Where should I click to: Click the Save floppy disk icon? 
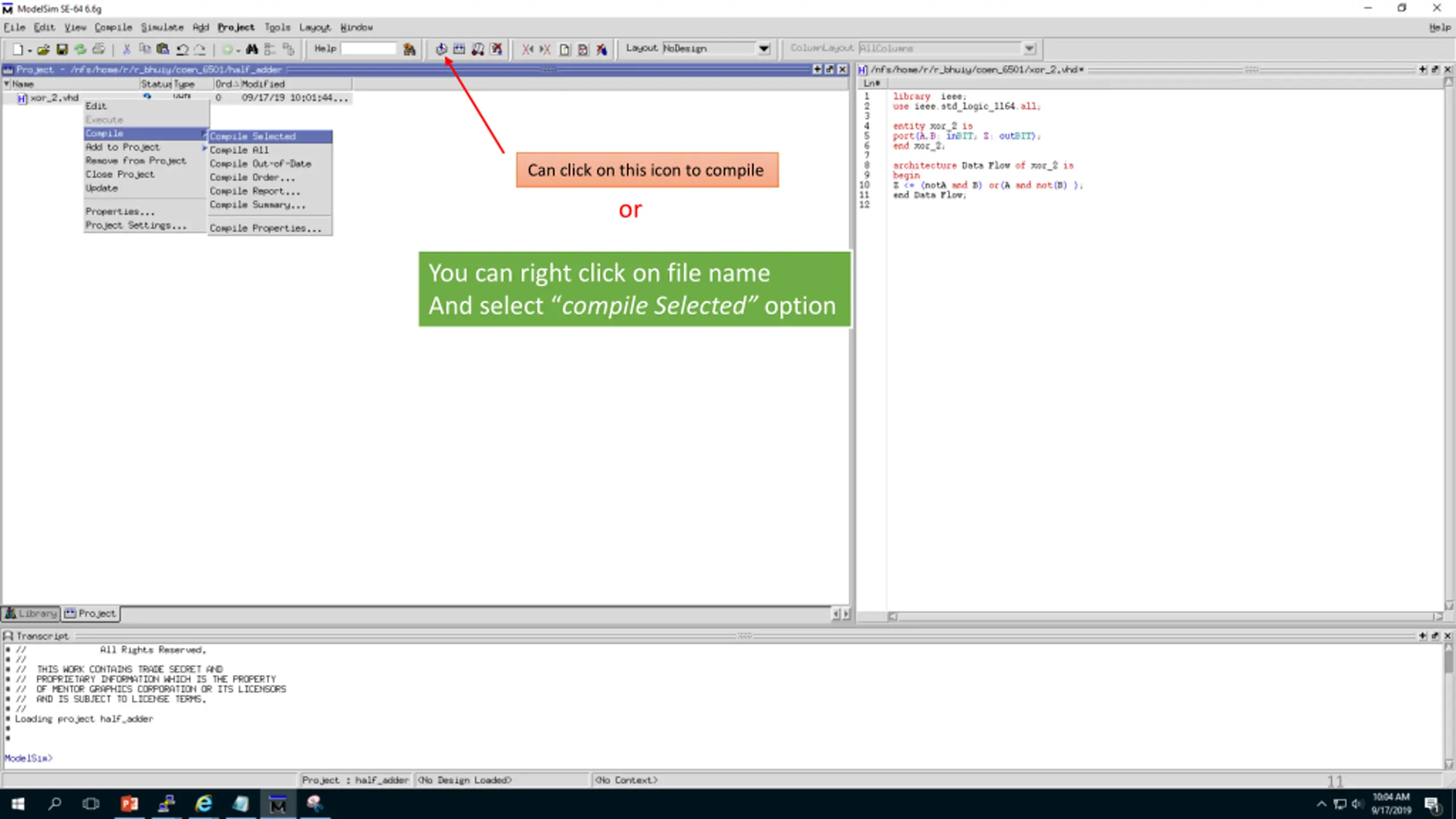coord(62,49)
